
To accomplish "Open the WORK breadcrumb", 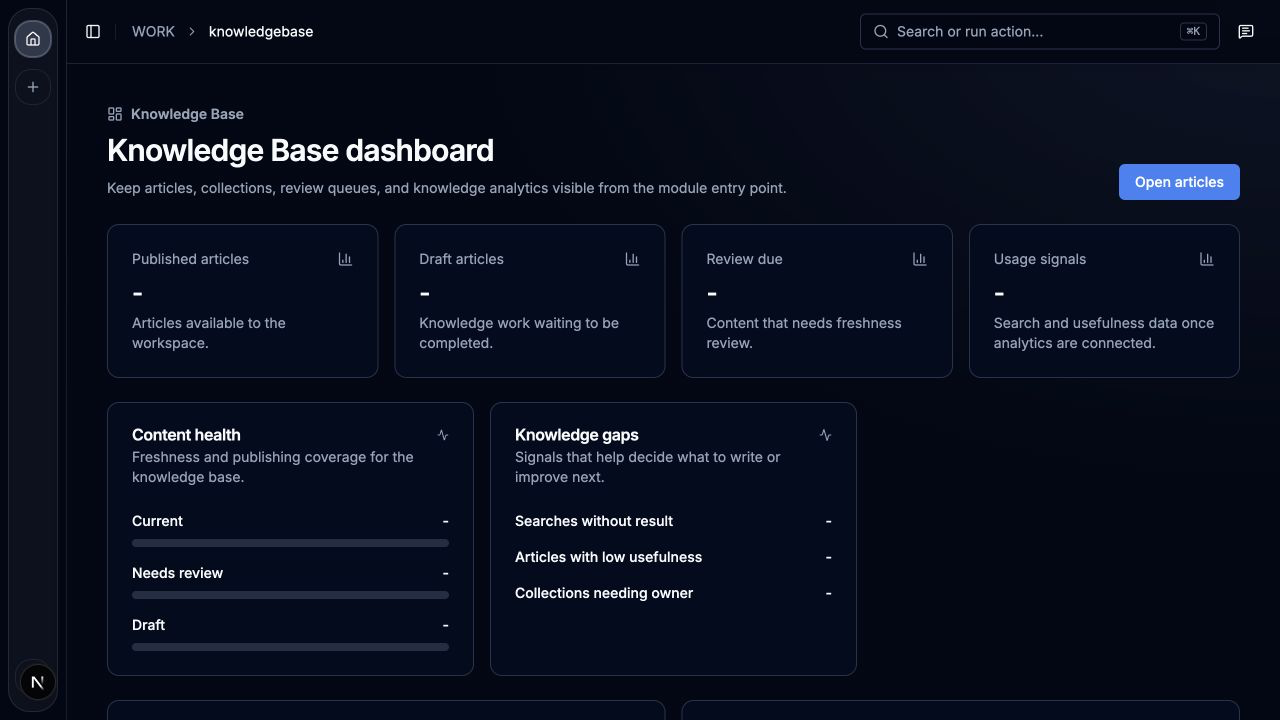I will click(153, 32).
